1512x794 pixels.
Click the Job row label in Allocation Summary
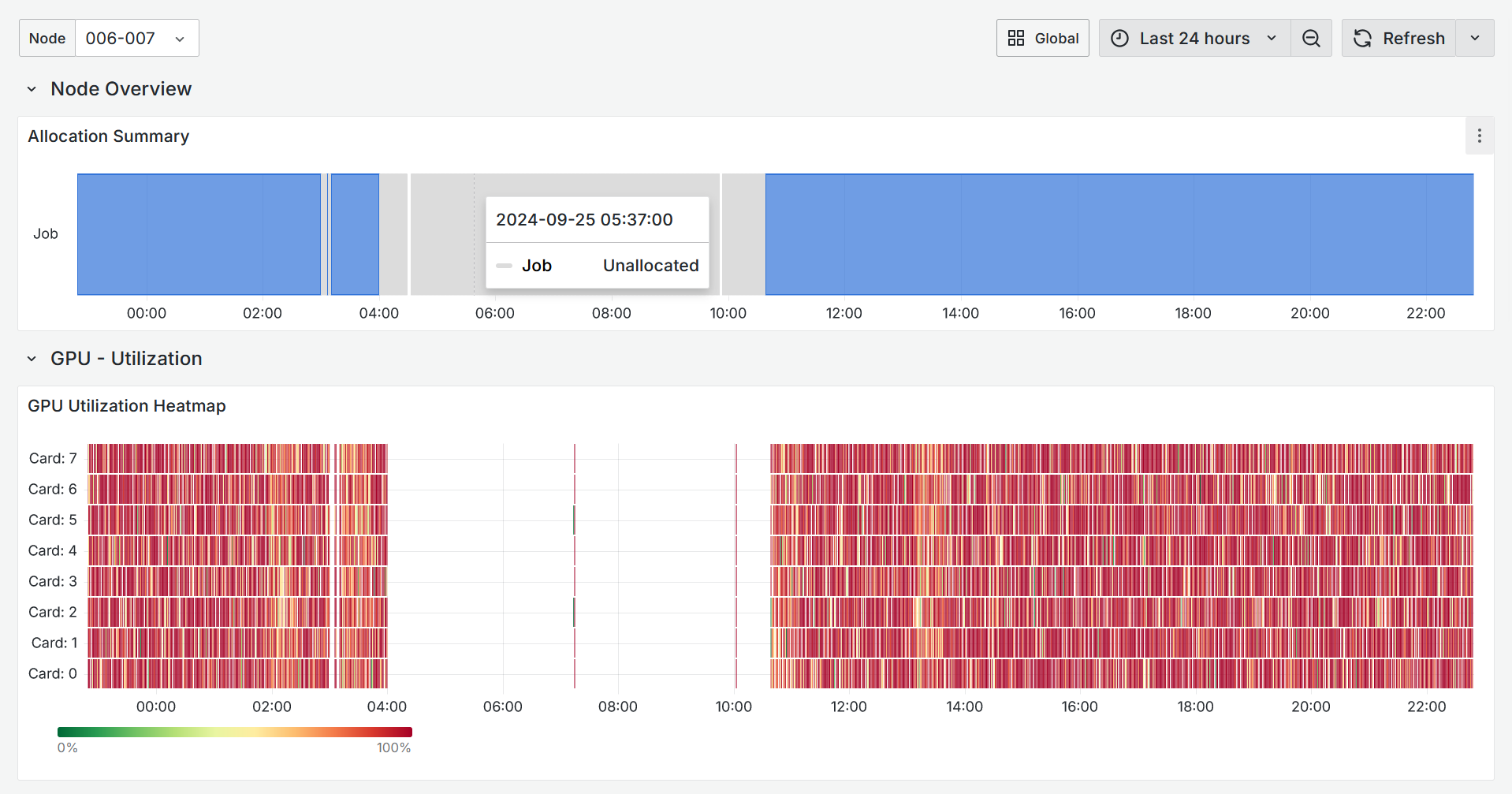[x=46, y=233]
